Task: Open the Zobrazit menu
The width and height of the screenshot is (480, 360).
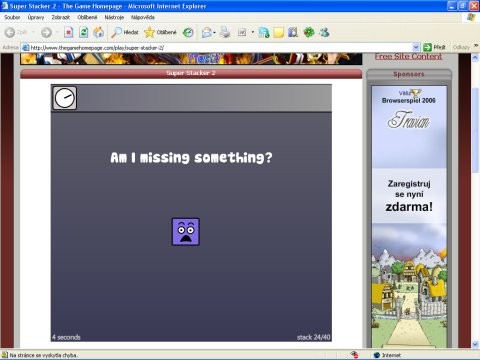Action: (61, 17)
